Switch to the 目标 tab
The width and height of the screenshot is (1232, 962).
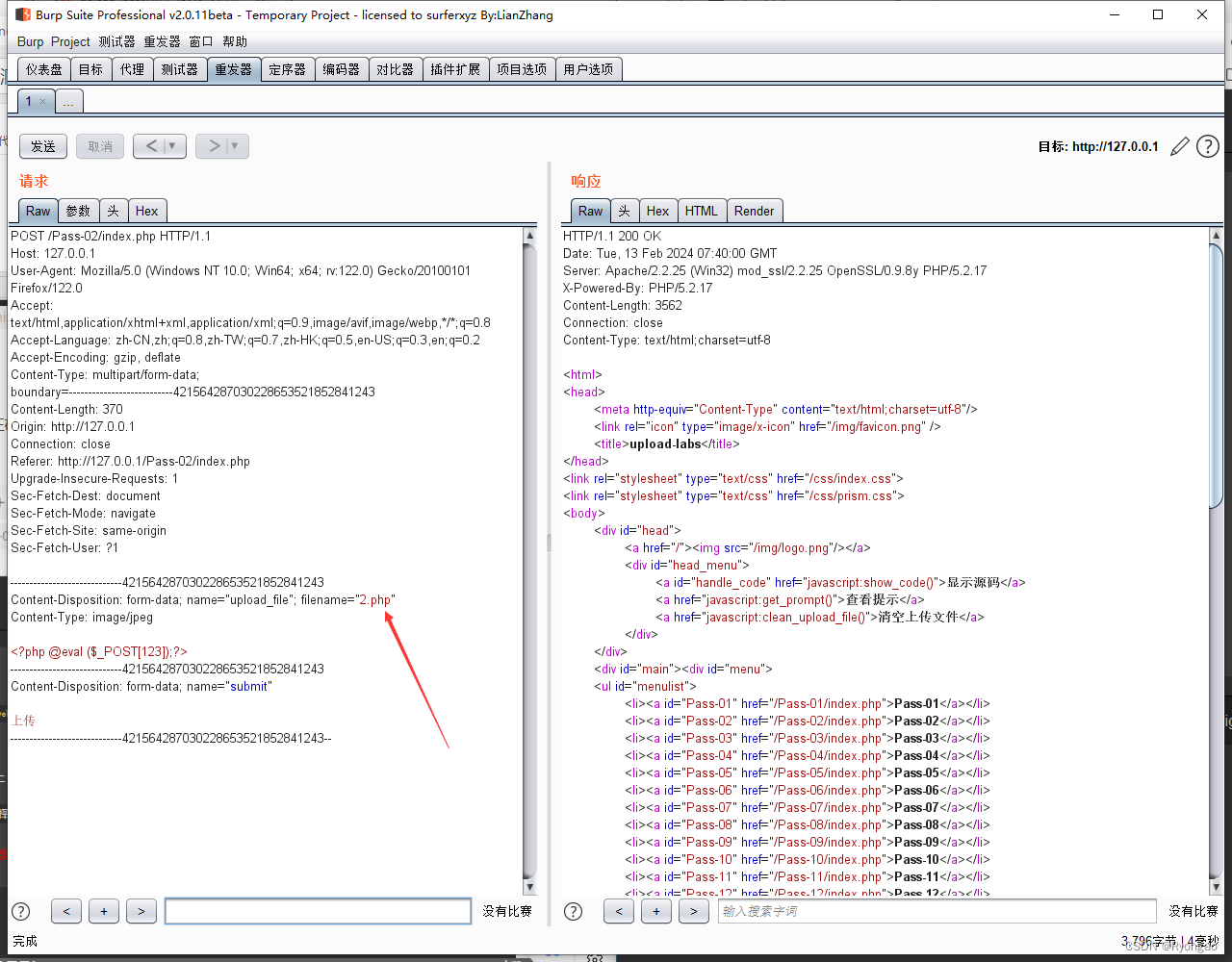coord(90,69)
